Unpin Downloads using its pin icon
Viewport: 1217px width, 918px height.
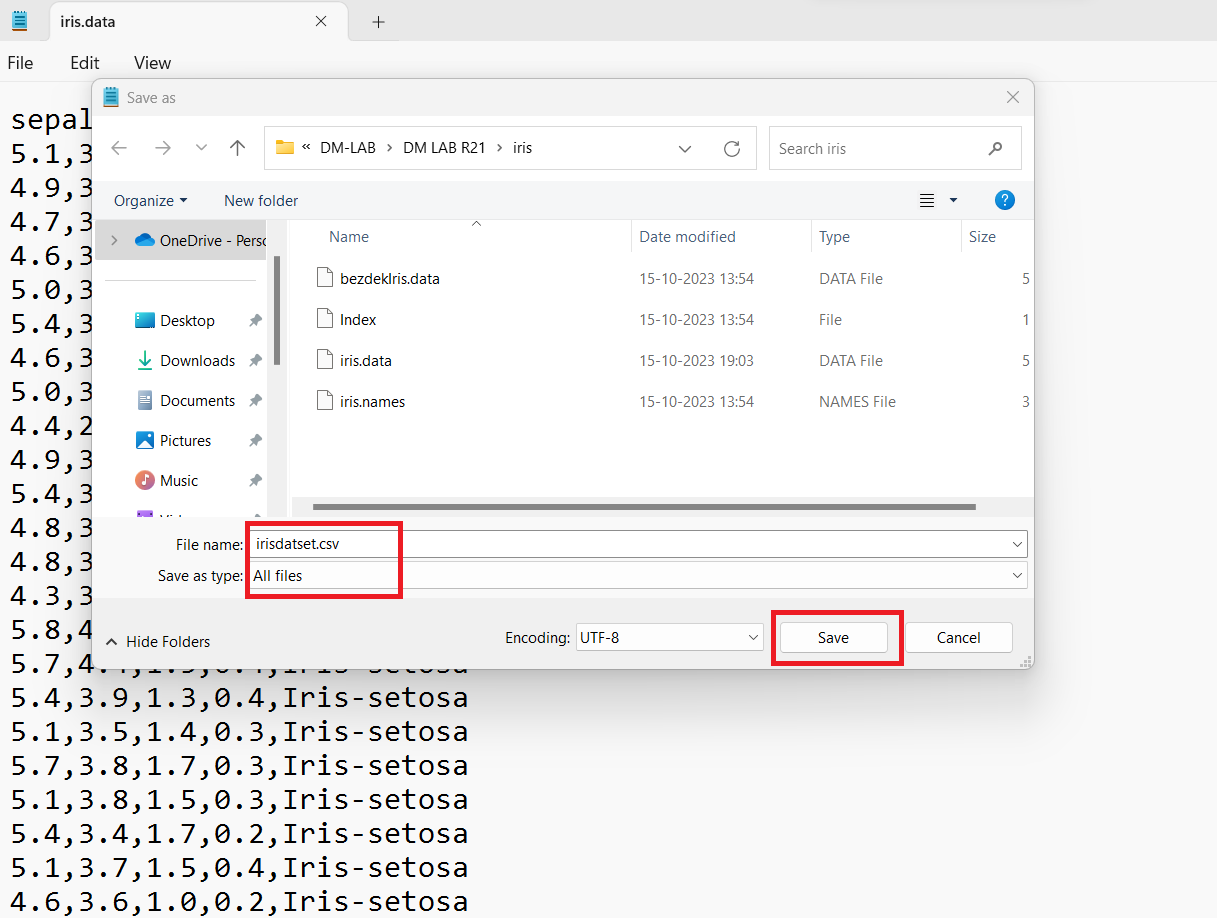pos(255,360)
